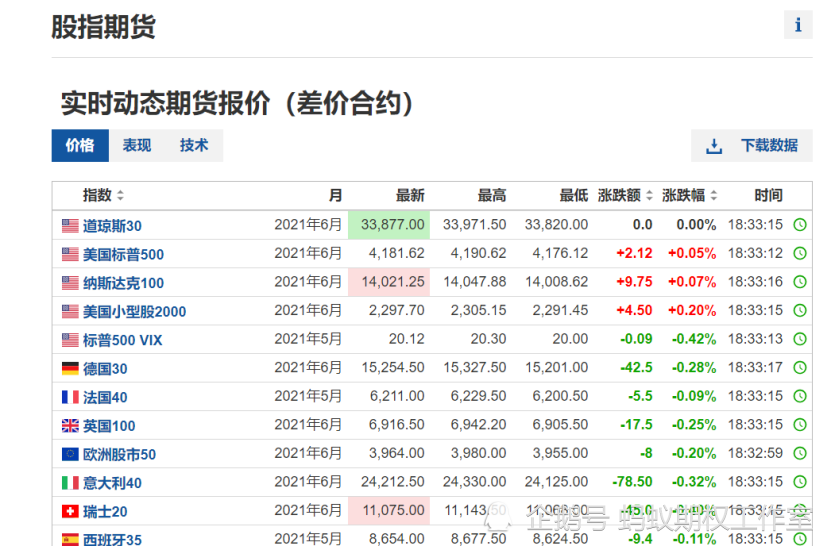Screen dimensions: 831x547
Task: Click the 下载数据 button
Action: [x=752, y=146]
